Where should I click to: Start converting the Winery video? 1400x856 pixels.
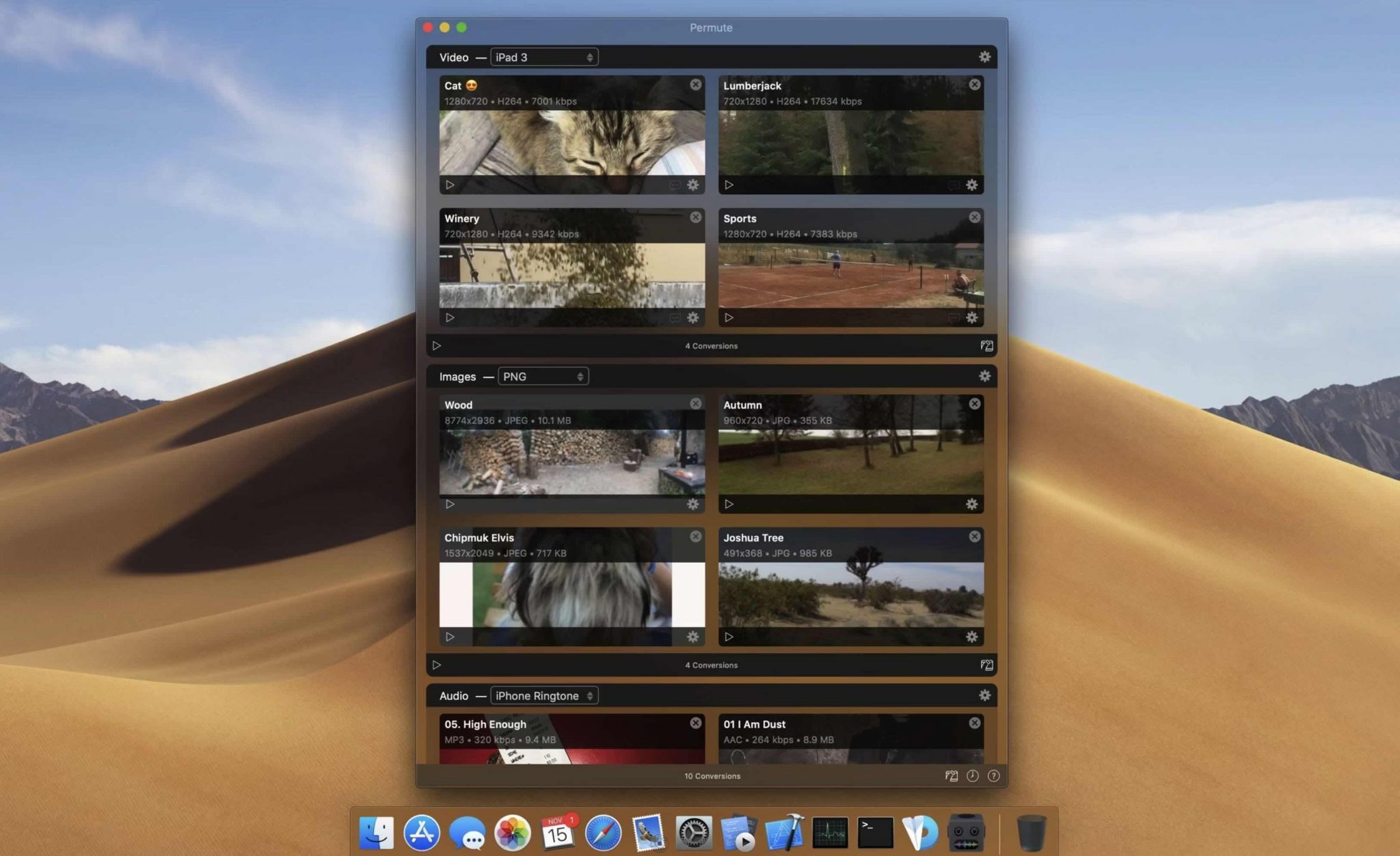[x=450, y=317]
